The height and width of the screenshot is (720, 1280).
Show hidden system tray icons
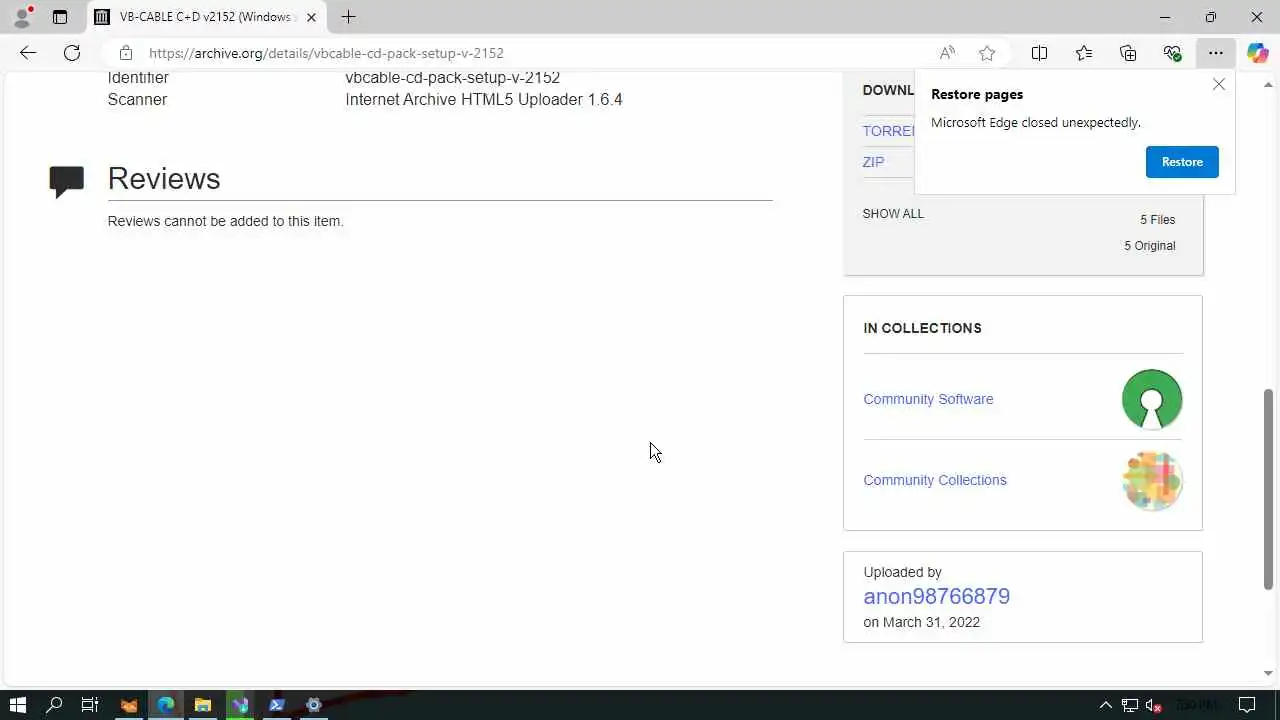[x=1105, y=705]
